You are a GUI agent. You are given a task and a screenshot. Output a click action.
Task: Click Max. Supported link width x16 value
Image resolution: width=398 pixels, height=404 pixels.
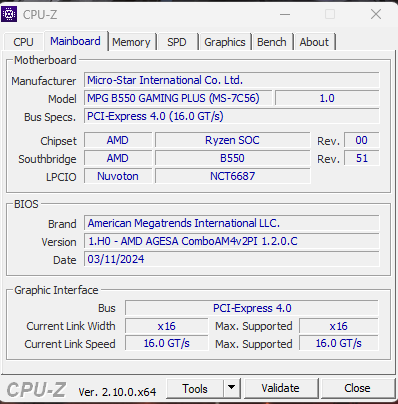[x=339, y=326]
